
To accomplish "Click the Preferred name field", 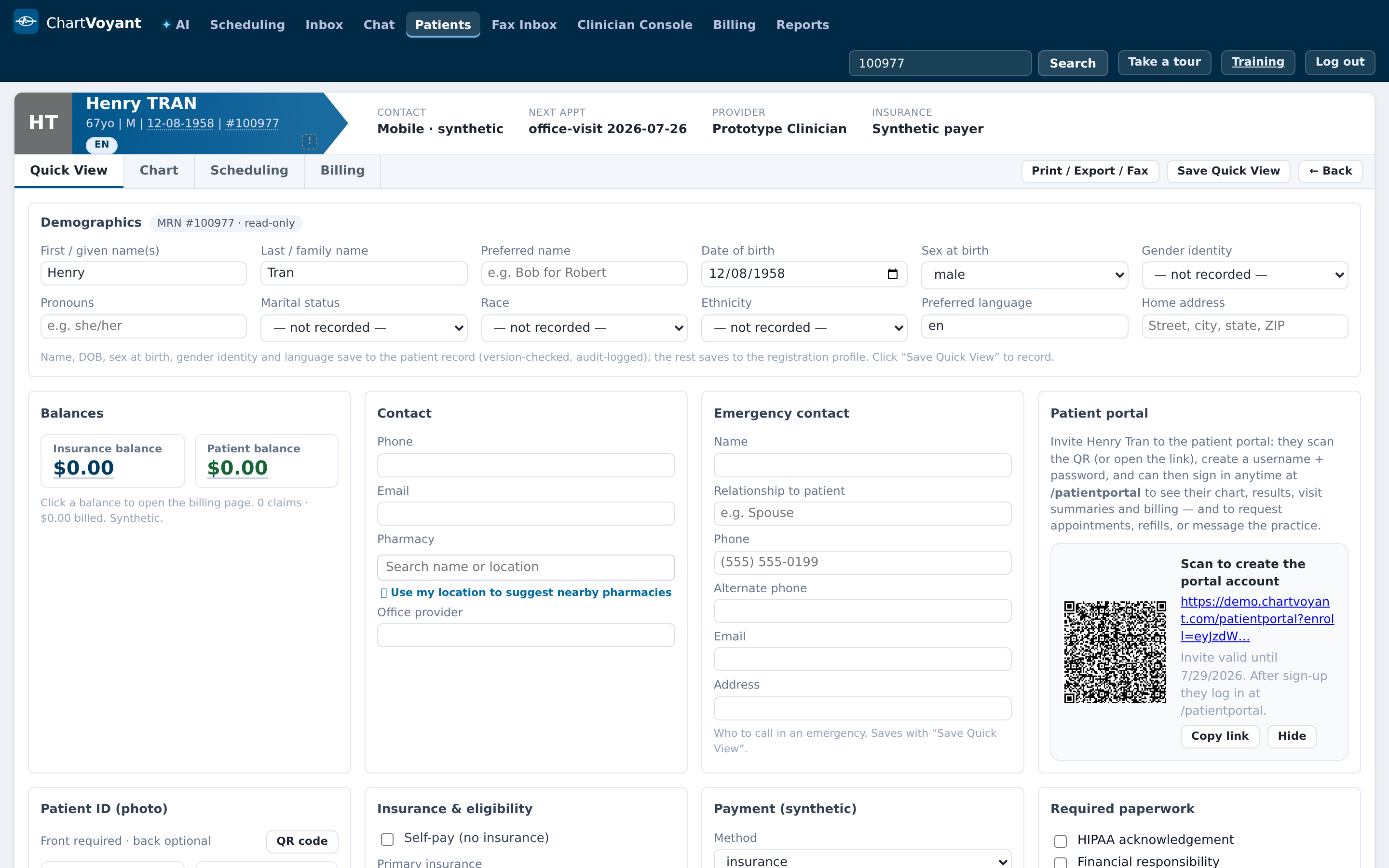I will coord(585,273).
